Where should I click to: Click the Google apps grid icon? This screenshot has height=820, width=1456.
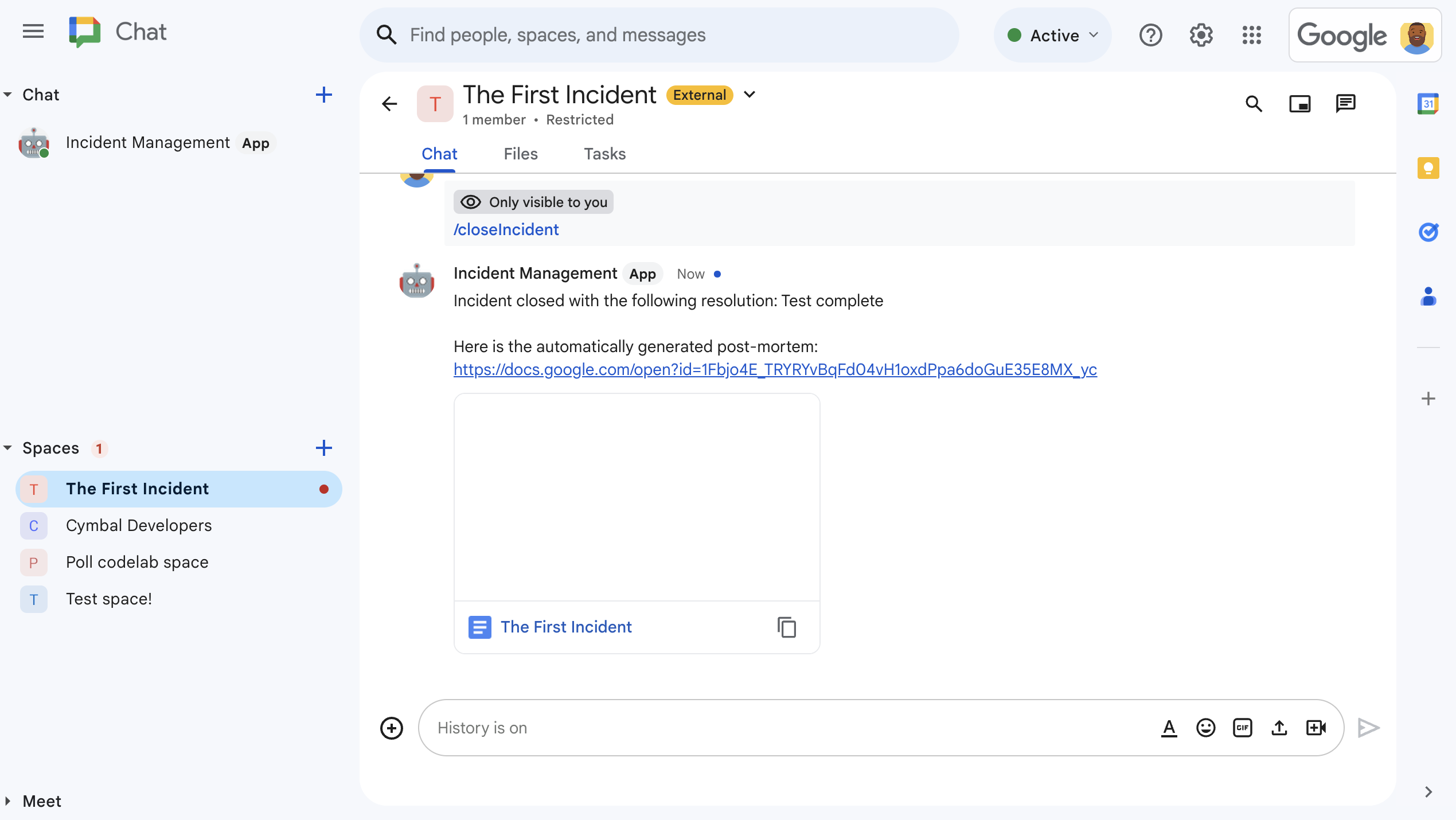coord(1252,35)
